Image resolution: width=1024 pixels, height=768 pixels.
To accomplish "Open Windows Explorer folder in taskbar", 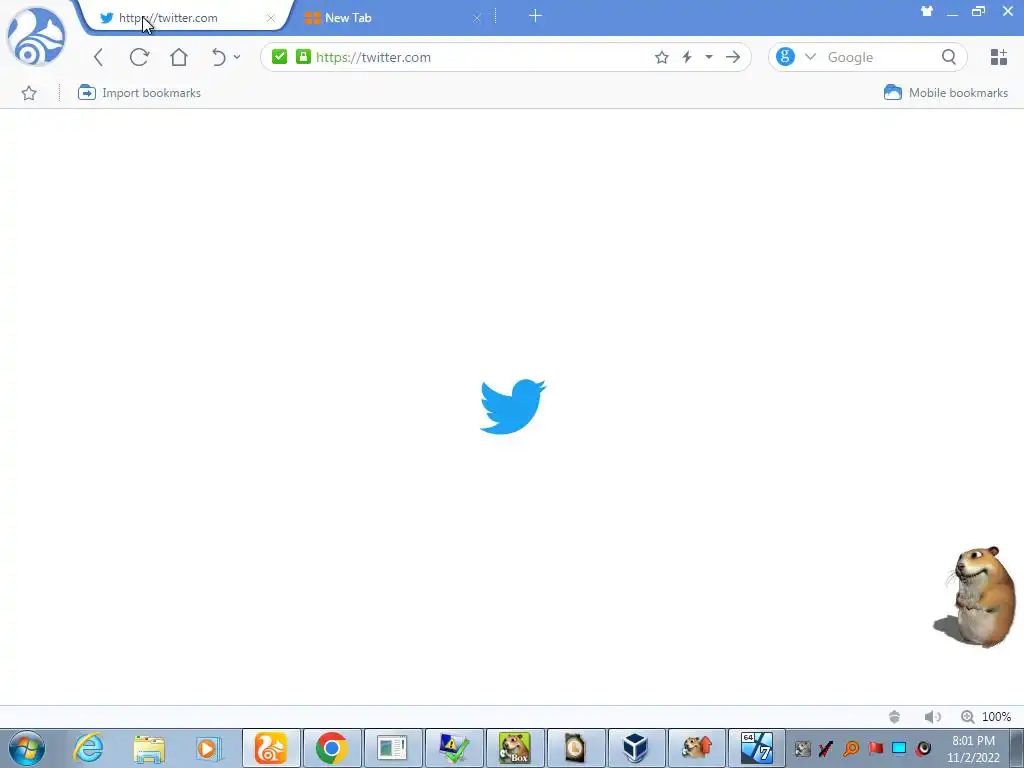I will coord(149,748).
